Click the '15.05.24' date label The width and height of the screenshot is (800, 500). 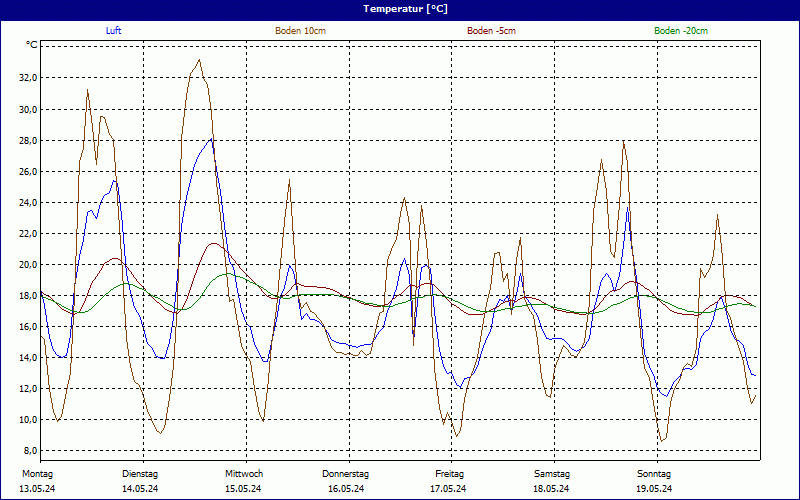[x=243, y=489]
